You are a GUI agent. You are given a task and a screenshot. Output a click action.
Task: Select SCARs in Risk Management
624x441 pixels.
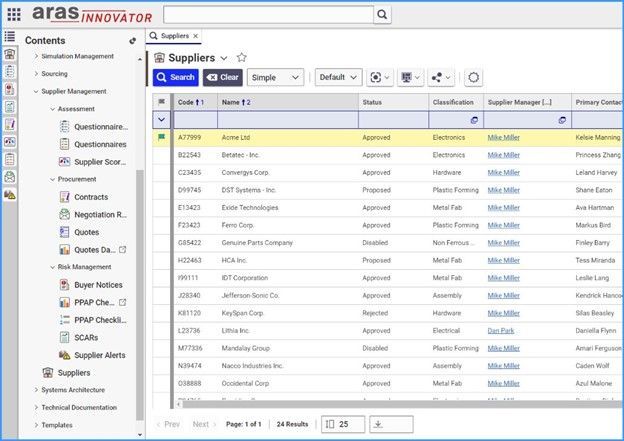click(x=86, y=338)
